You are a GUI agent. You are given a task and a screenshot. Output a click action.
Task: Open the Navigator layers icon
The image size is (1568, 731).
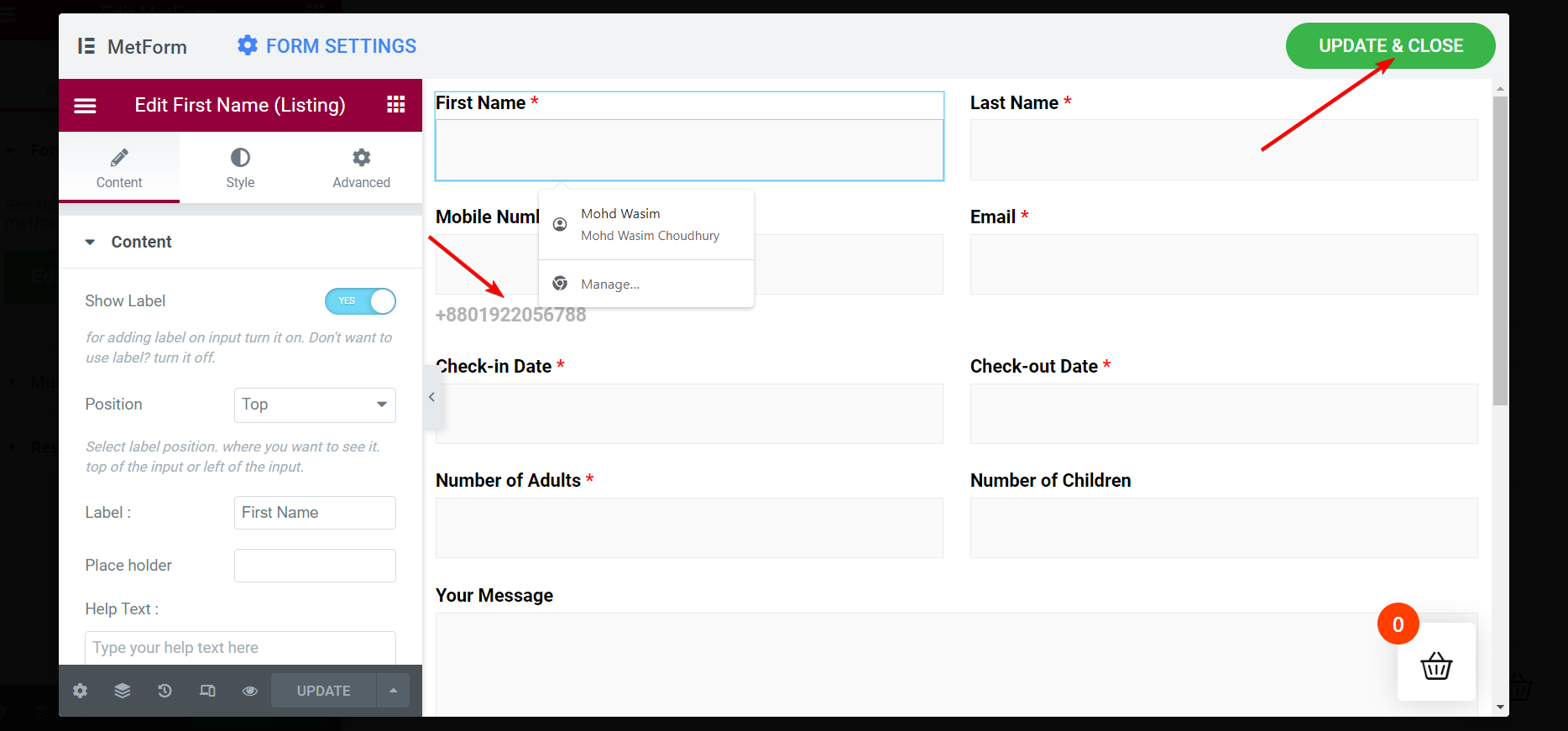(x=123, y=691)
